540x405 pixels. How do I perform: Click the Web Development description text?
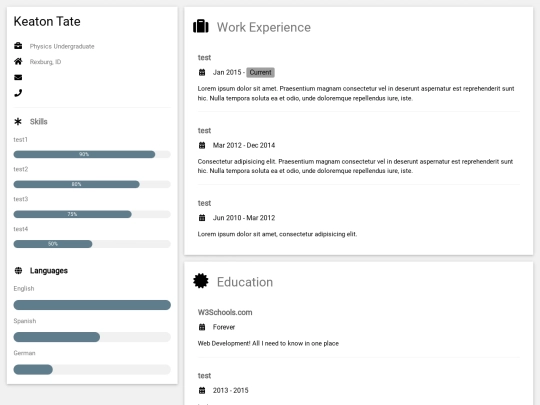pyautogui.click(x=268, y=343)
